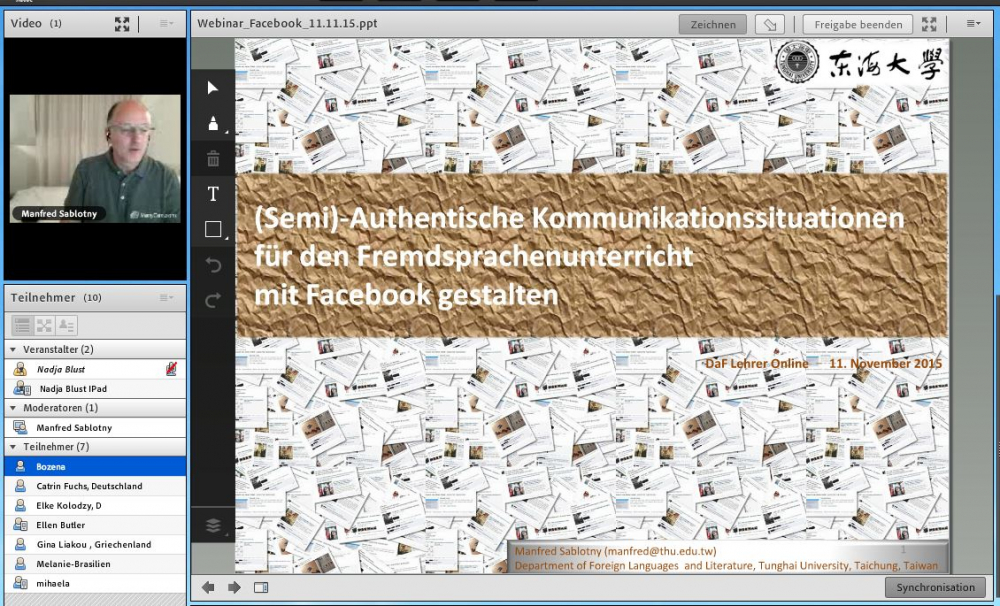
Task: Collapse the Veranstalter (2) group
Action: (13, 350)
